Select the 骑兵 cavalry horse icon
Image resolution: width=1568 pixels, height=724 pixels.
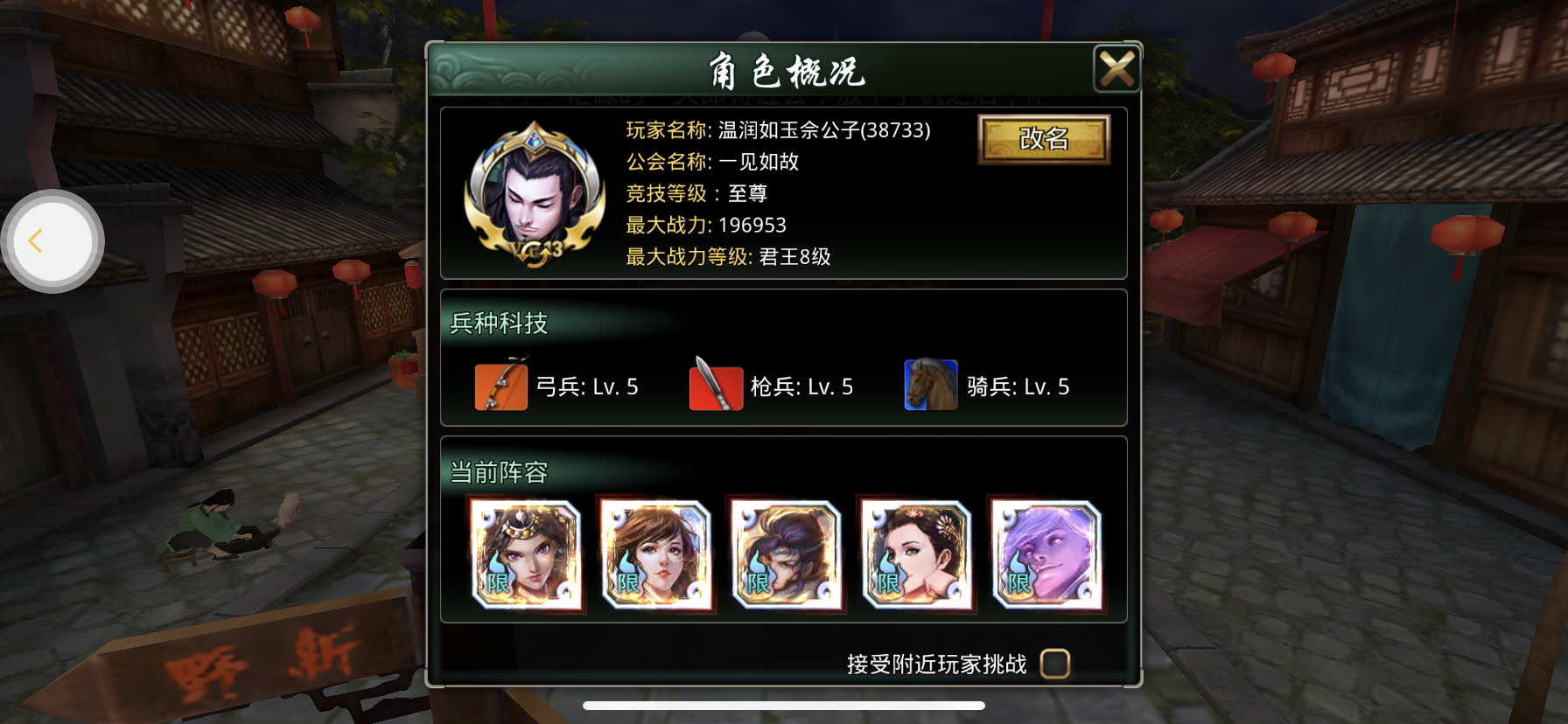931,385
